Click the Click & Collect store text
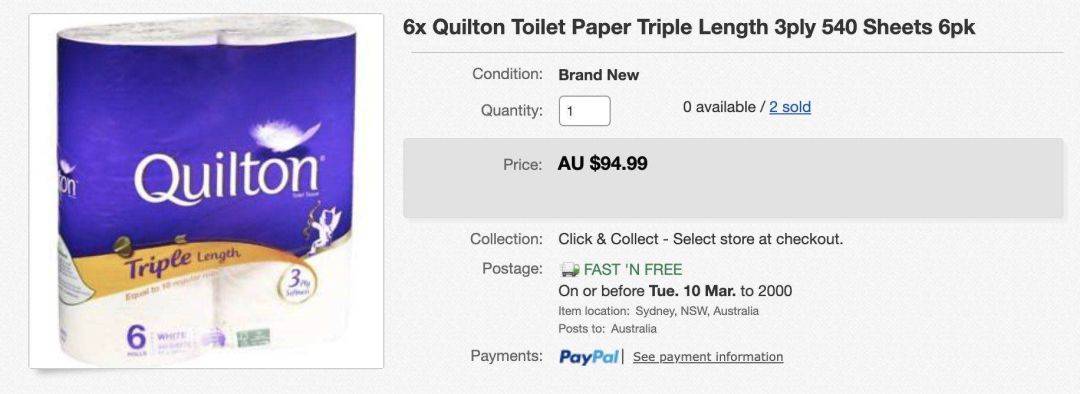The image size is (1080, 394). pyautogui.click(x=700, y=240)
